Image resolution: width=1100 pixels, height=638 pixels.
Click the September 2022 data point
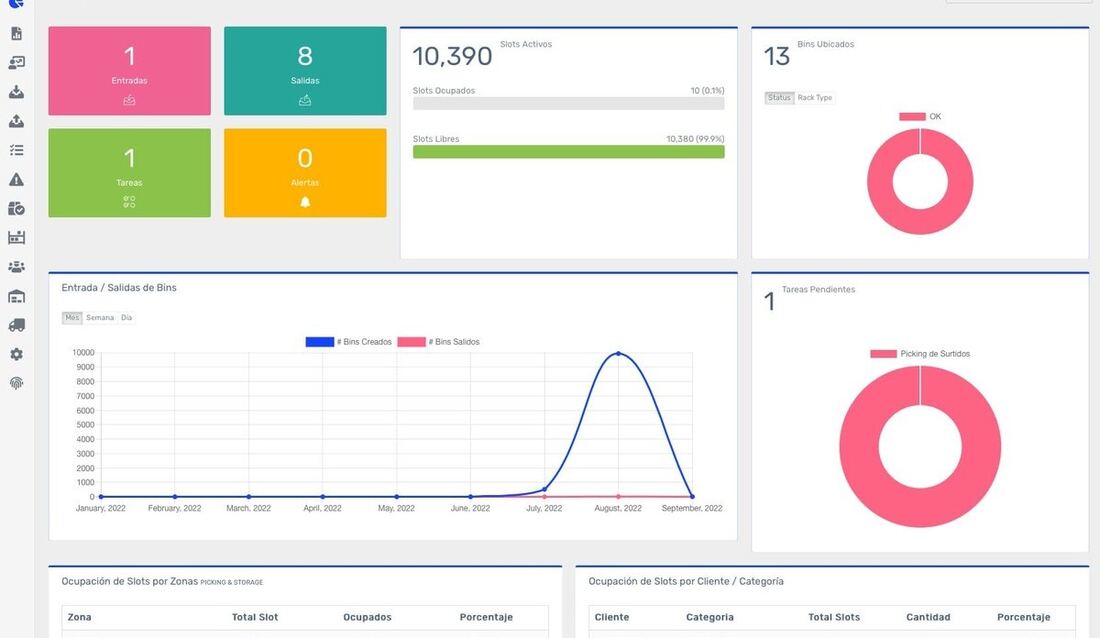point(692,496)
